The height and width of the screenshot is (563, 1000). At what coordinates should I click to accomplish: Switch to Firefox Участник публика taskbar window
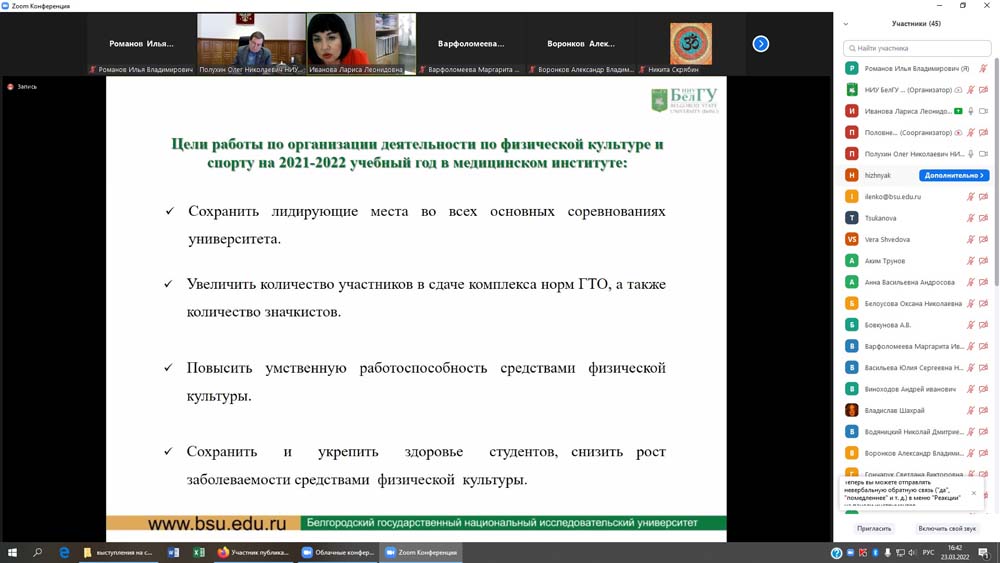(x=254, y=552)
